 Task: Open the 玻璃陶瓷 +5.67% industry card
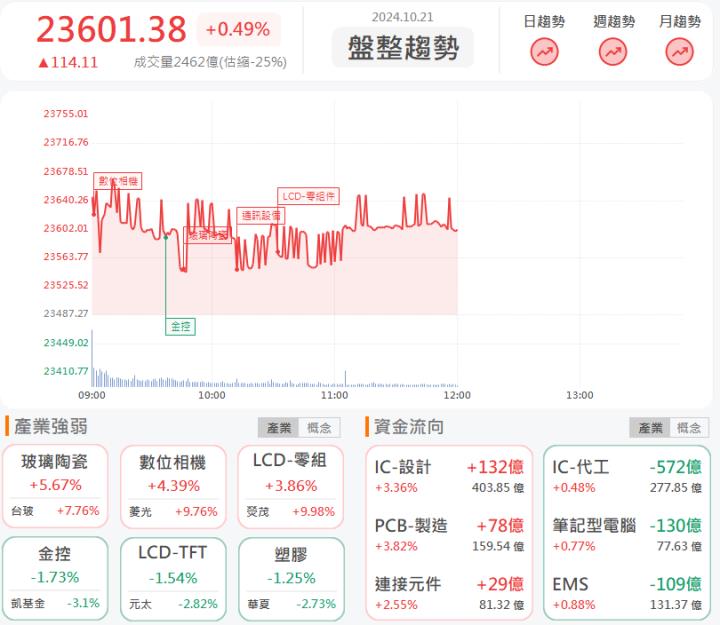click(55, 486)
